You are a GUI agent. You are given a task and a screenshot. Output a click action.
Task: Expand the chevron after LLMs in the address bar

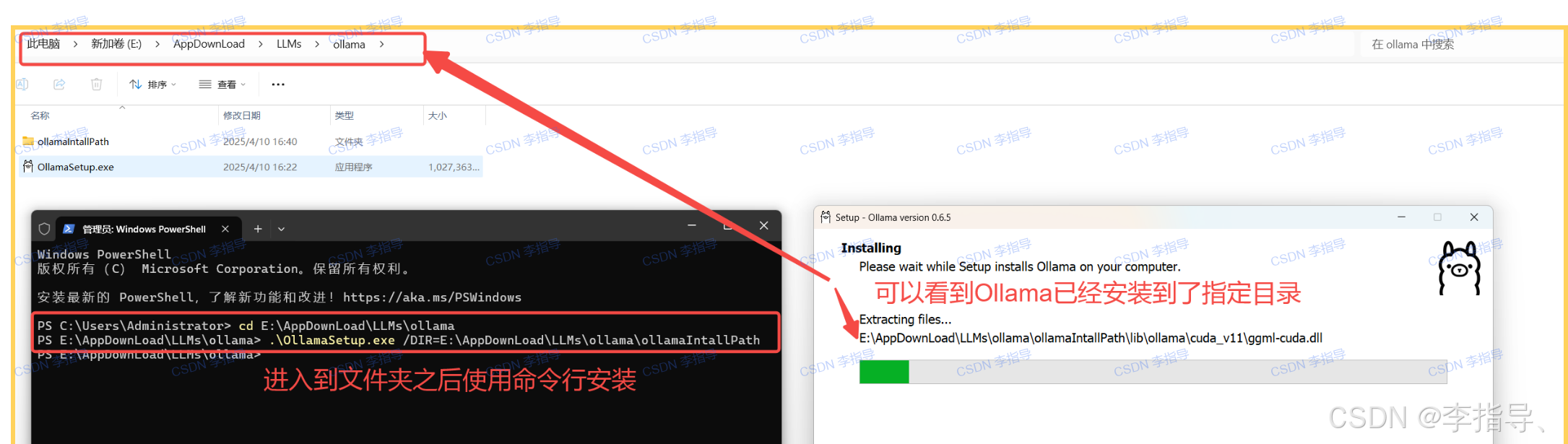317,44
